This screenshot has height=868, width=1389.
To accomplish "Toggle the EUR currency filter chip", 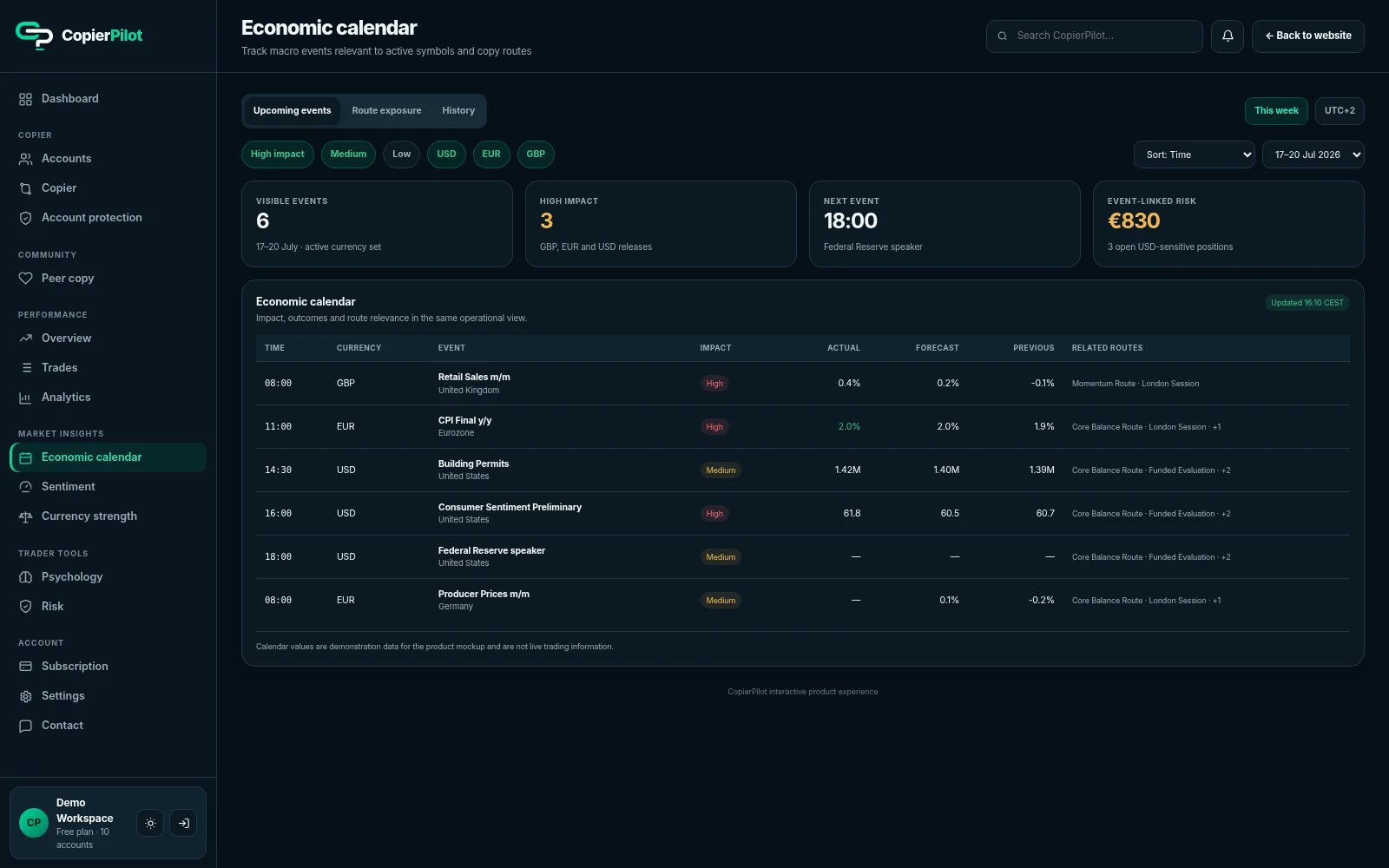I will click(491, 155).
